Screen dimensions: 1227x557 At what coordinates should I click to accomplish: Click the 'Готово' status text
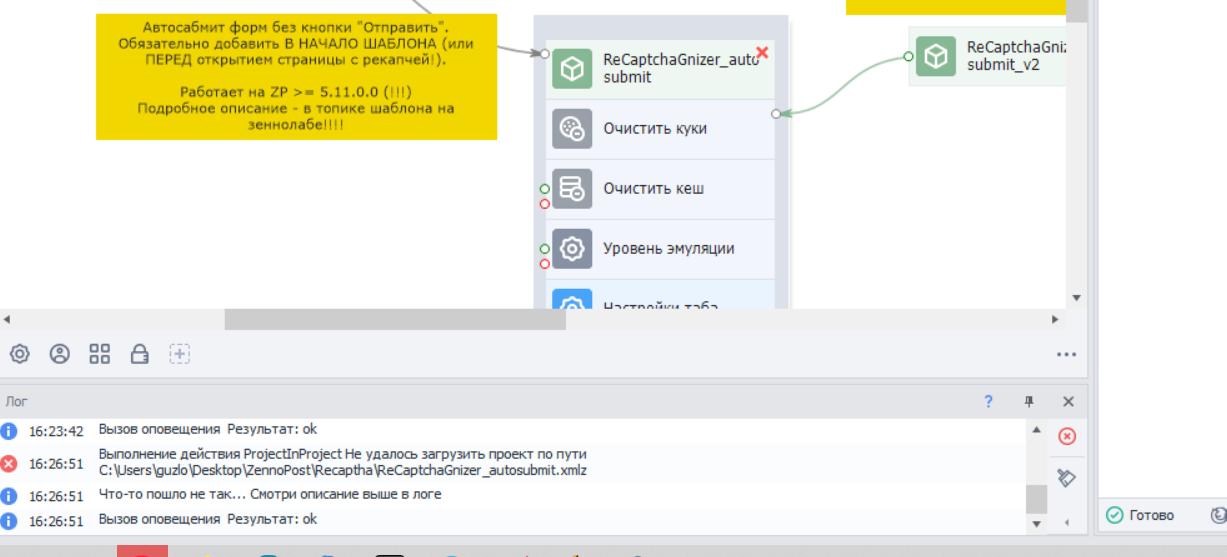coord(1152,516)
